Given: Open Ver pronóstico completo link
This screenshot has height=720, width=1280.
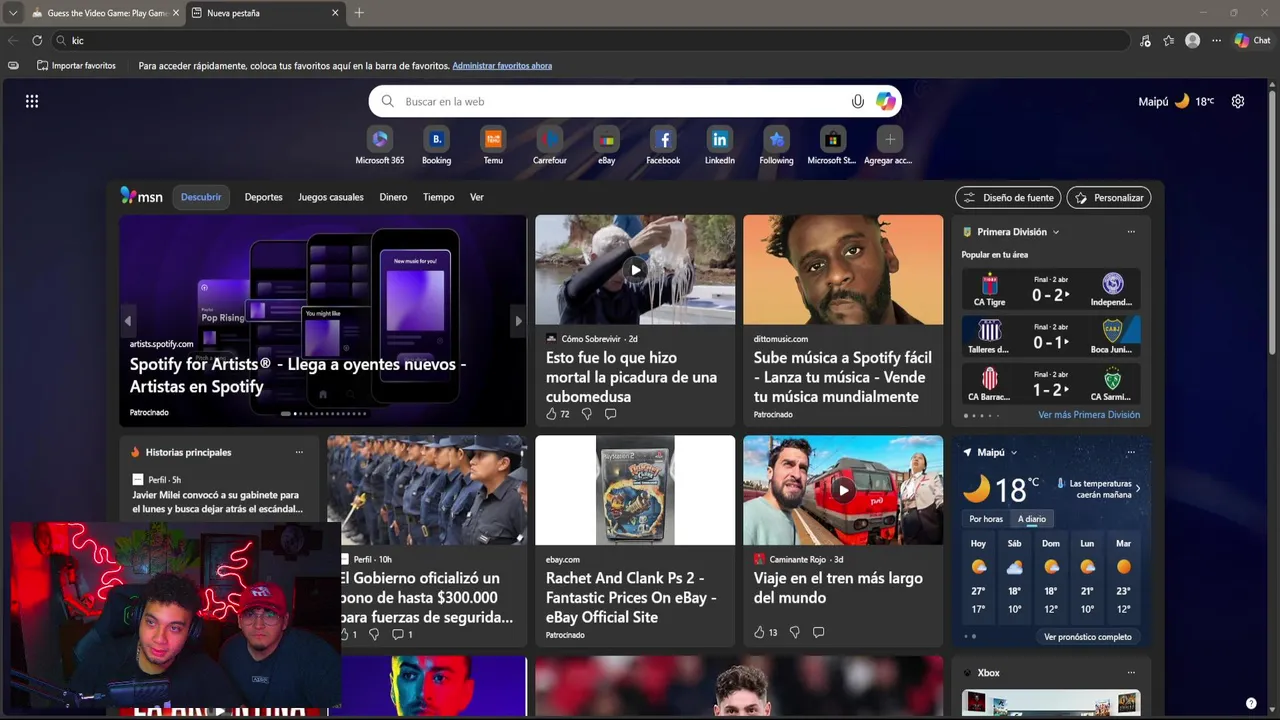Looking at the screenshot, I should pyautogui.click(x=1088, y=637).
